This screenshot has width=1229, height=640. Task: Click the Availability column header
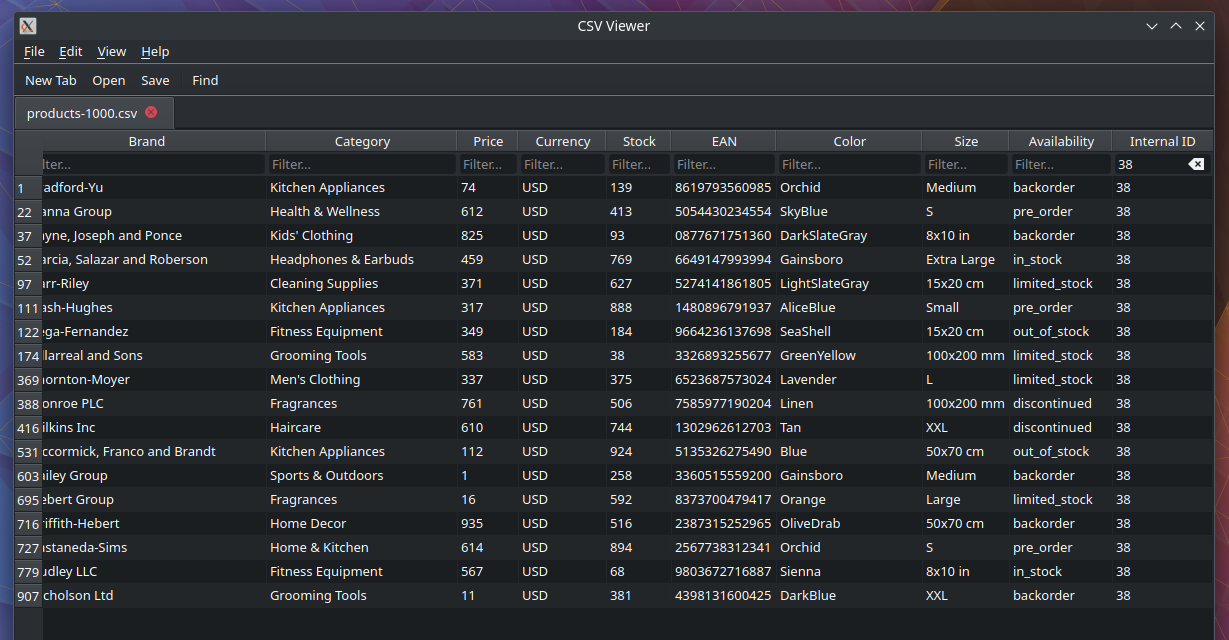(x=1060, y=140)
